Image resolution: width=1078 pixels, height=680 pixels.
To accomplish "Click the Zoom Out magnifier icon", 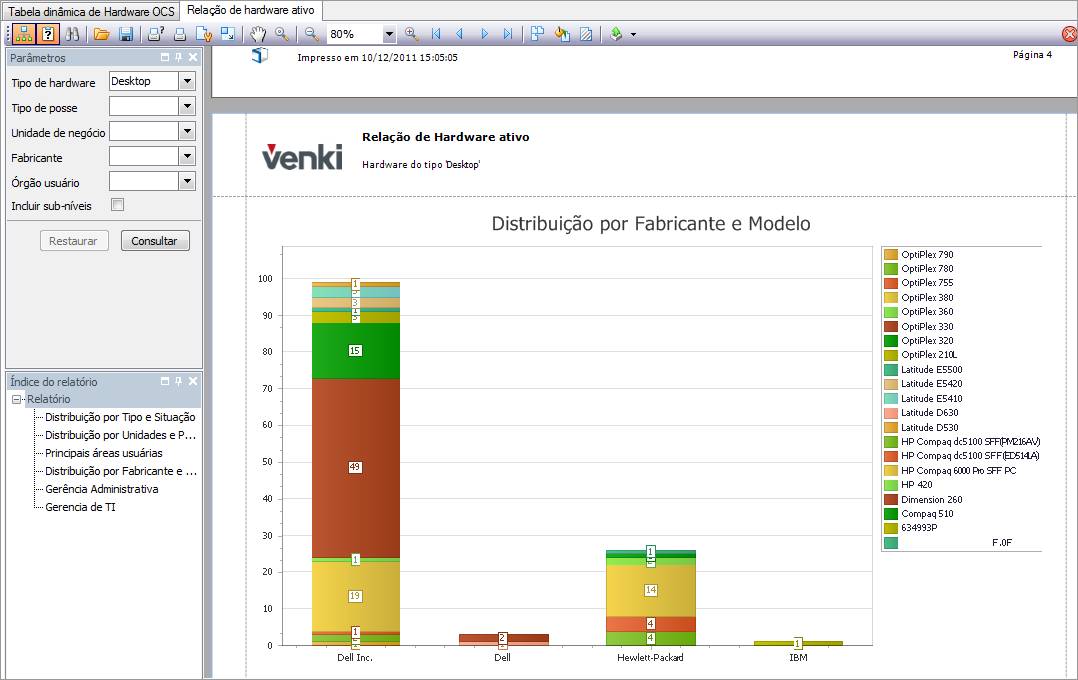I will (311, 34).
